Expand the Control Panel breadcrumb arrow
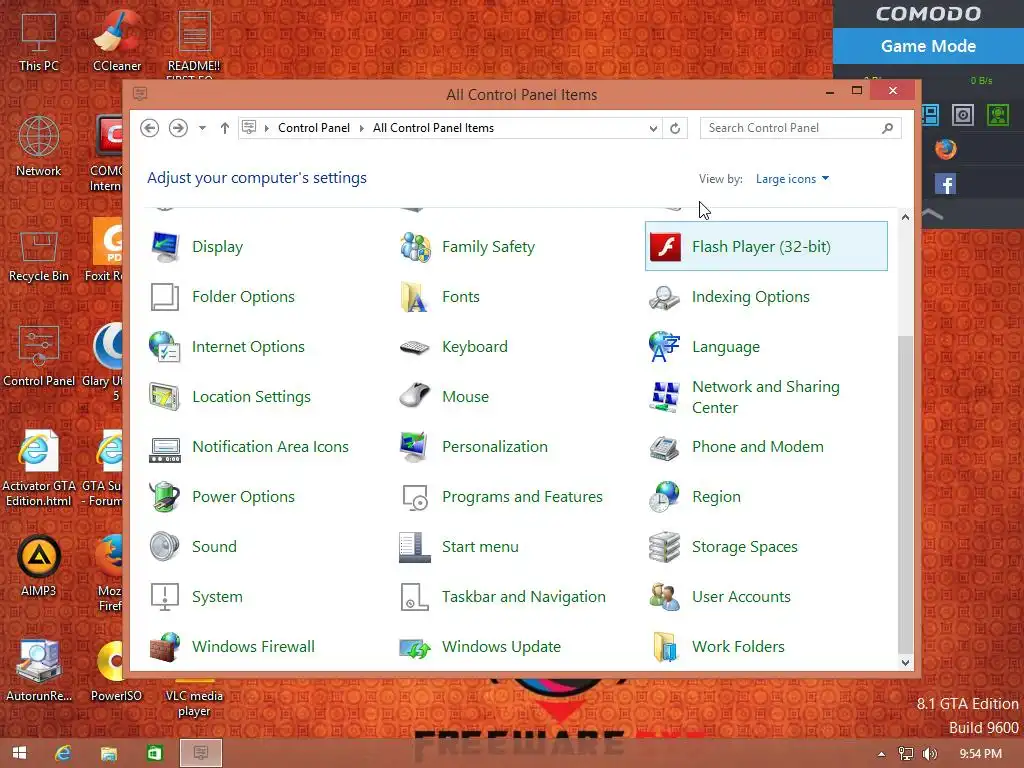 [x=362, y=128]
